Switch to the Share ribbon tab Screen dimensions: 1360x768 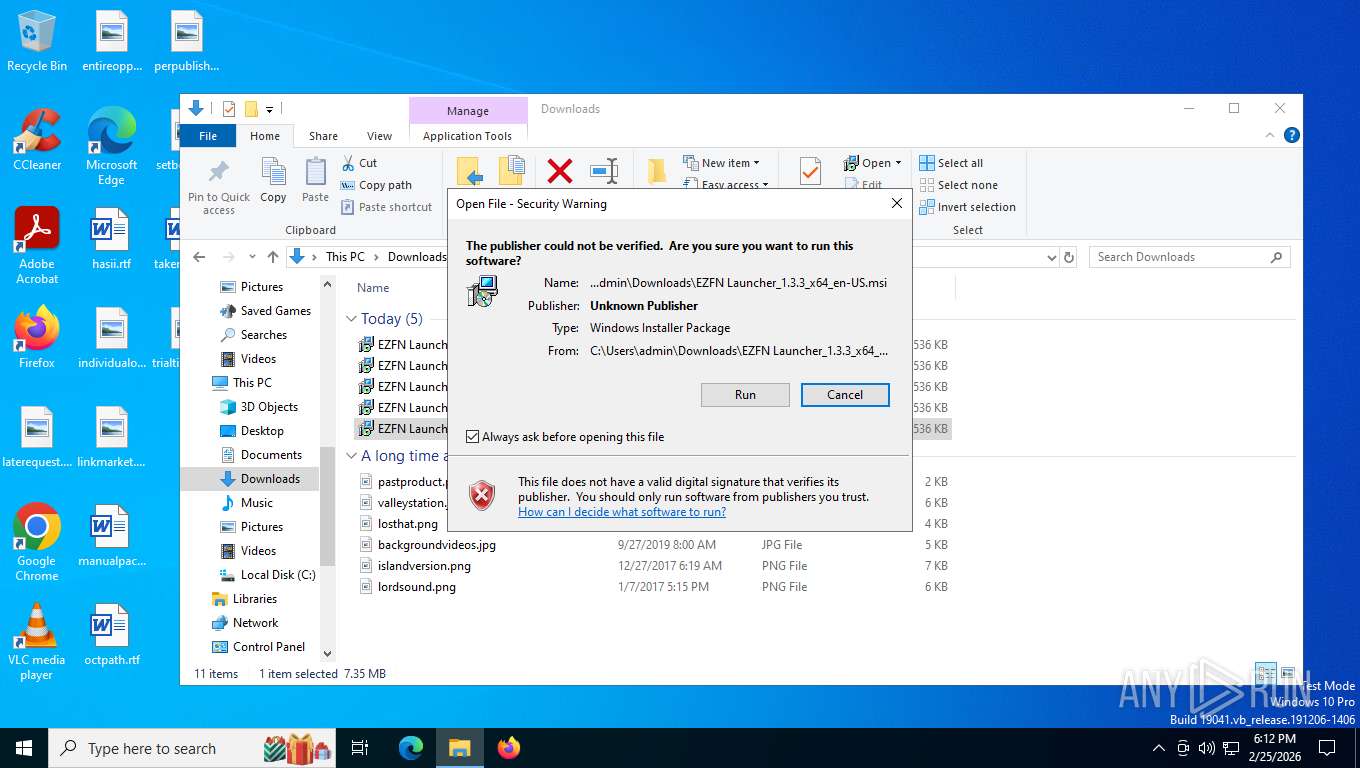tap(323, 136)
